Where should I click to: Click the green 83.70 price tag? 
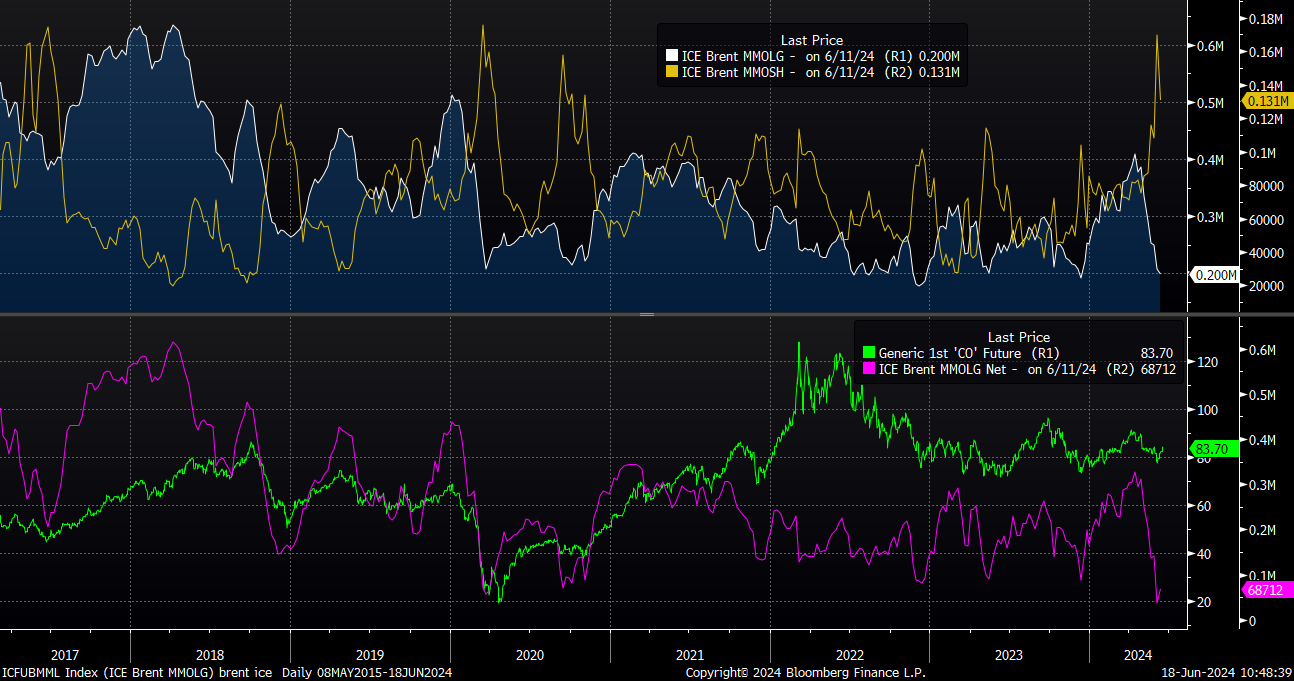1214,450
